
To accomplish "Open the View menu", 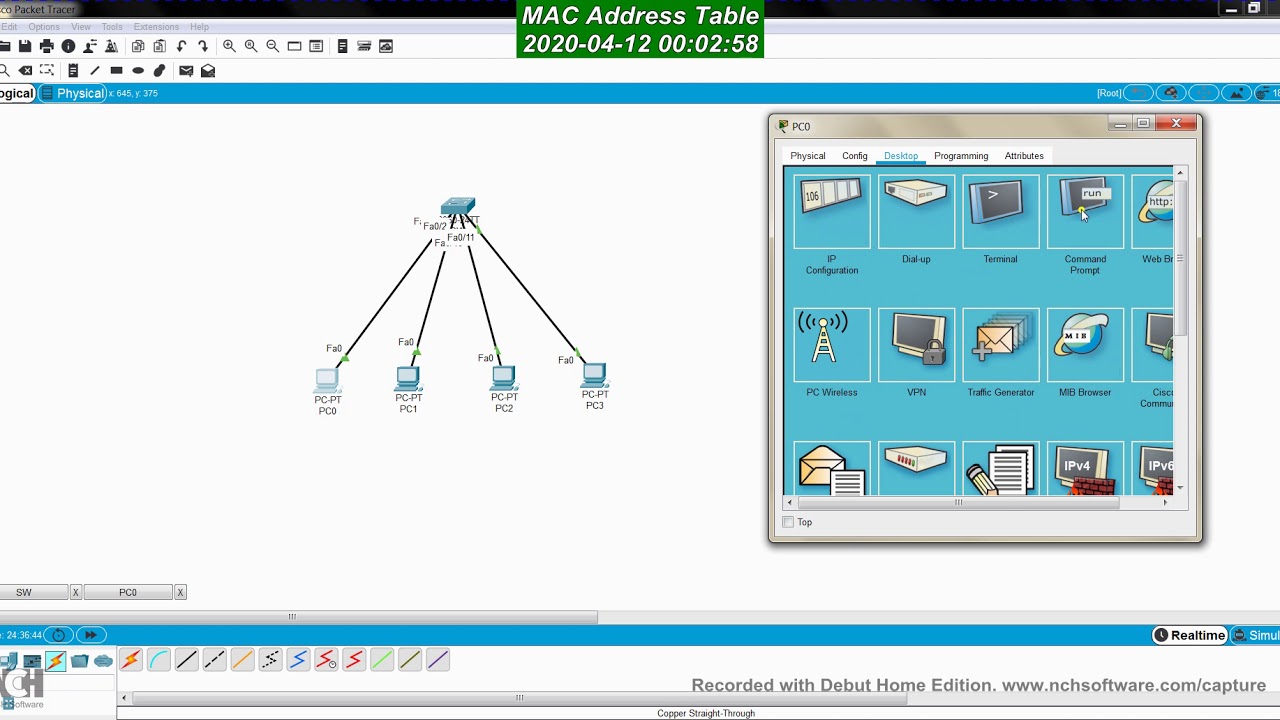I will (81, 27).
